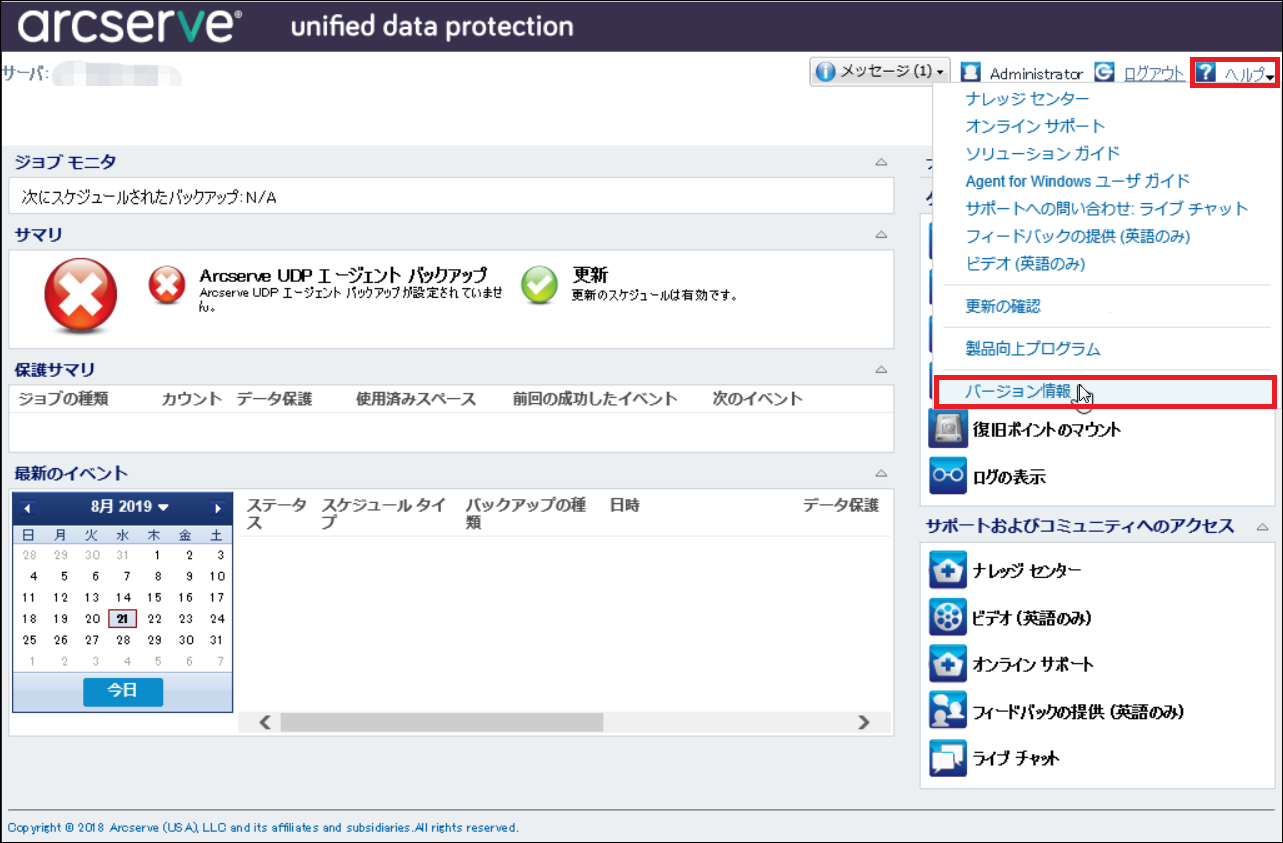This screenshot has height=843, width=1283.
Task: Click the scrollbar left arrow in events table
Action: click(x=265, y=722)
